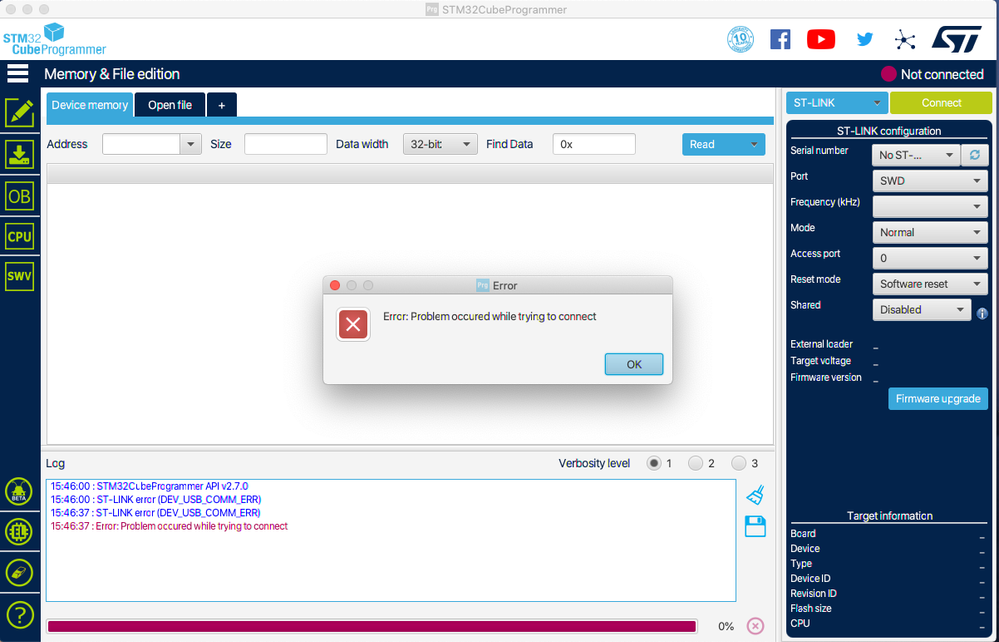Click the 15:46:00 ST-LINK error log line
The image size is (999, 642).
click(155, 499)
